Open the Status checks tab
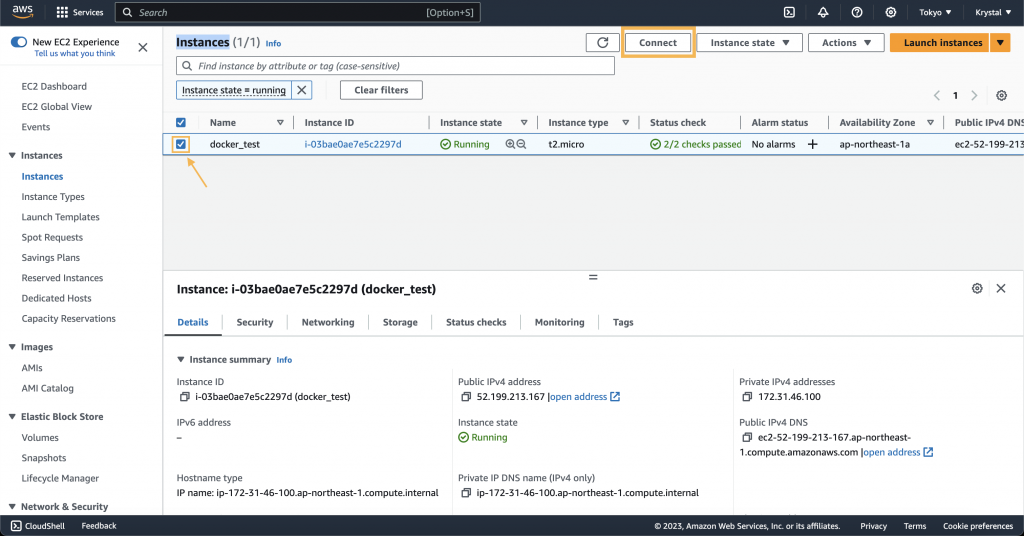 (476, 323)
